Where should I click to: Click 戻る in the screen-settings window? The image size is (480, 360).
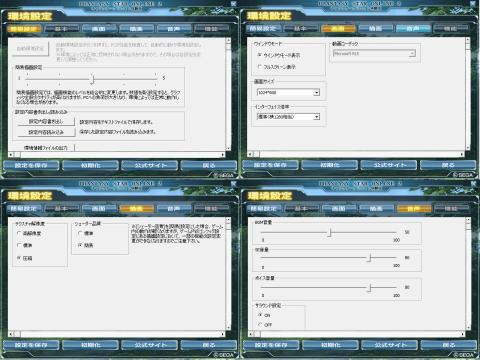tap(448, 165)
